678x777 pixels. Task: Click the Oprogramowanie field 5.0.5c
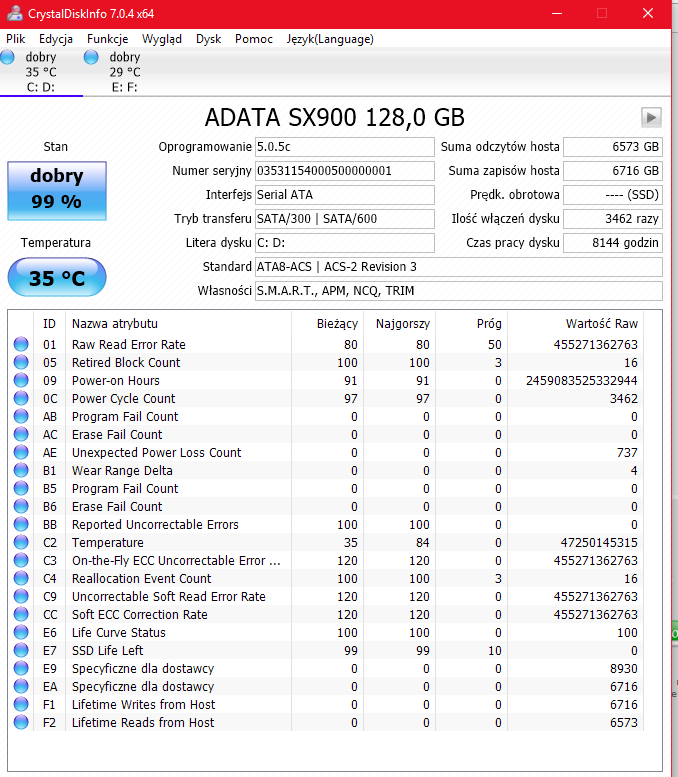(x=345, y=147)
